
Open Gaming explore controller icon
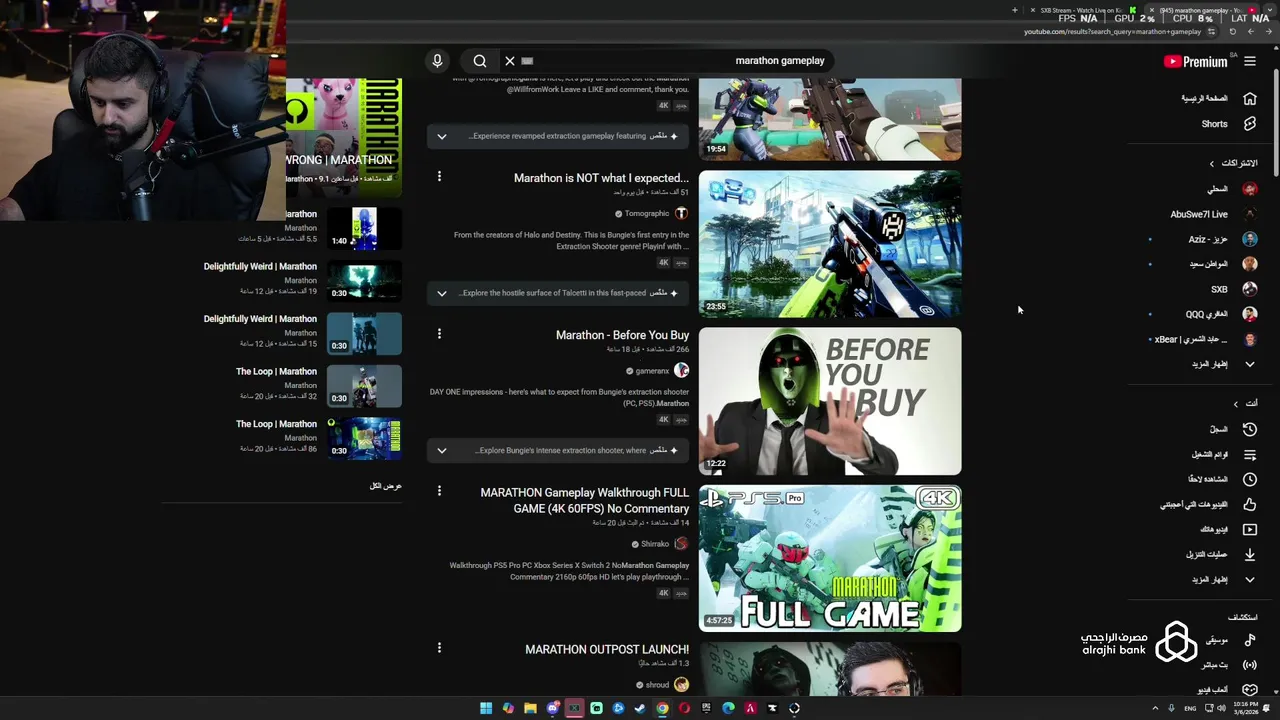coord(1250,689)
